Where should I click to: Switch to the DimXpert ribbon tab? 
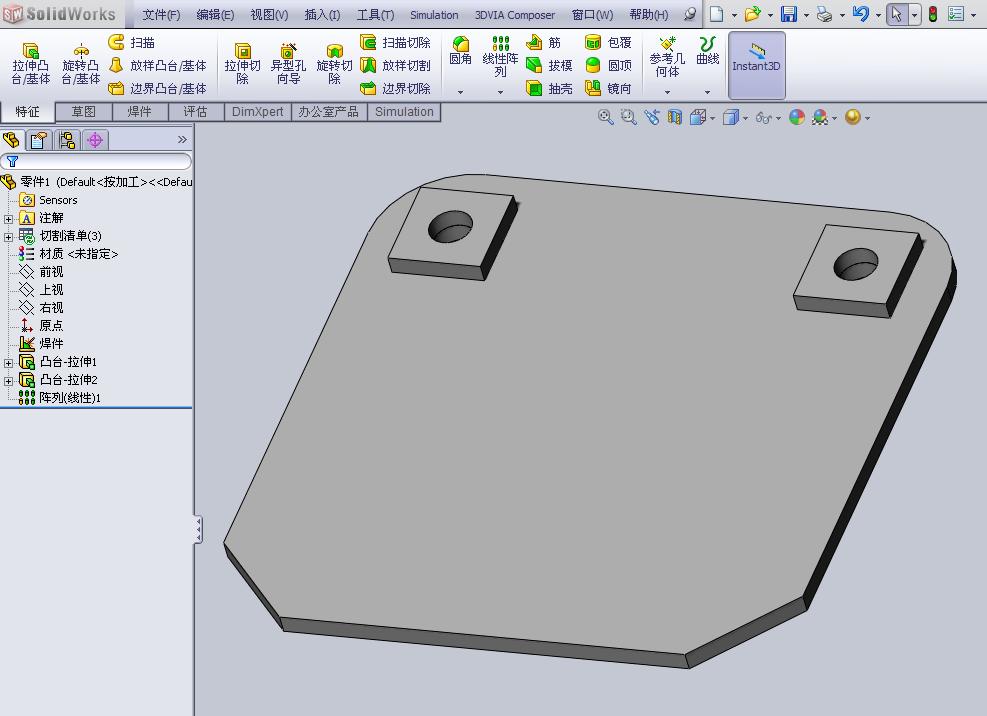tap(258, 111)
